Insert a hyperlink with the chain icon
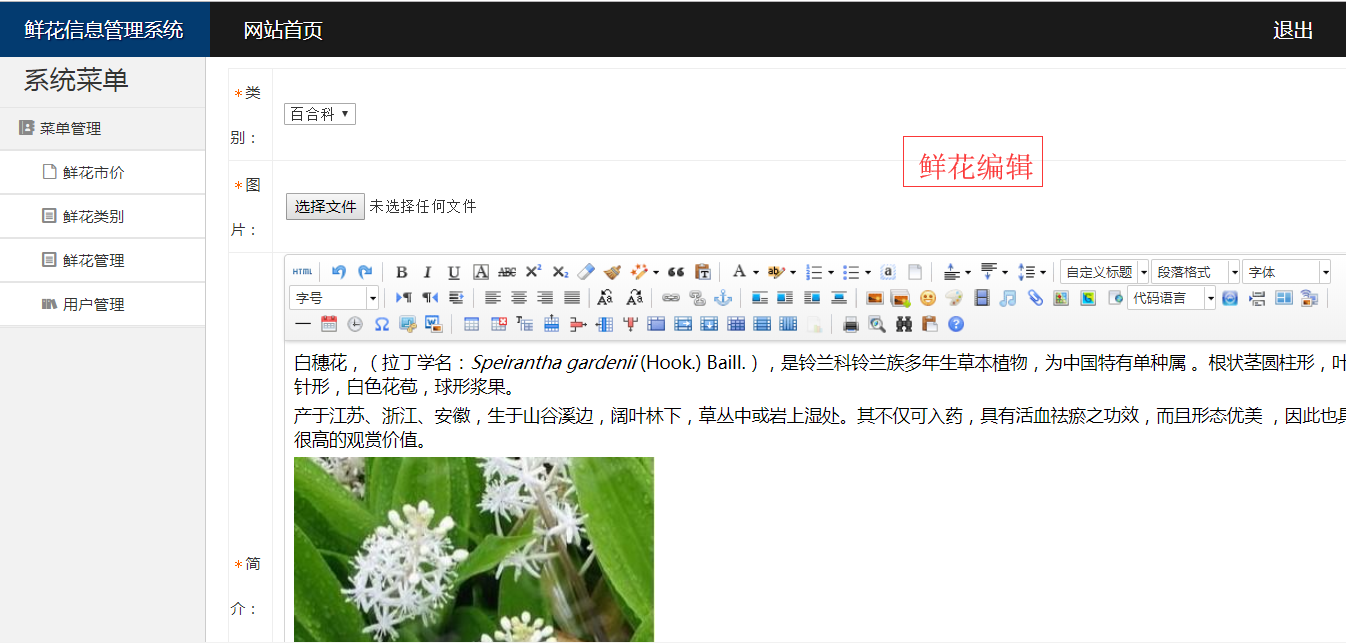 671,297
